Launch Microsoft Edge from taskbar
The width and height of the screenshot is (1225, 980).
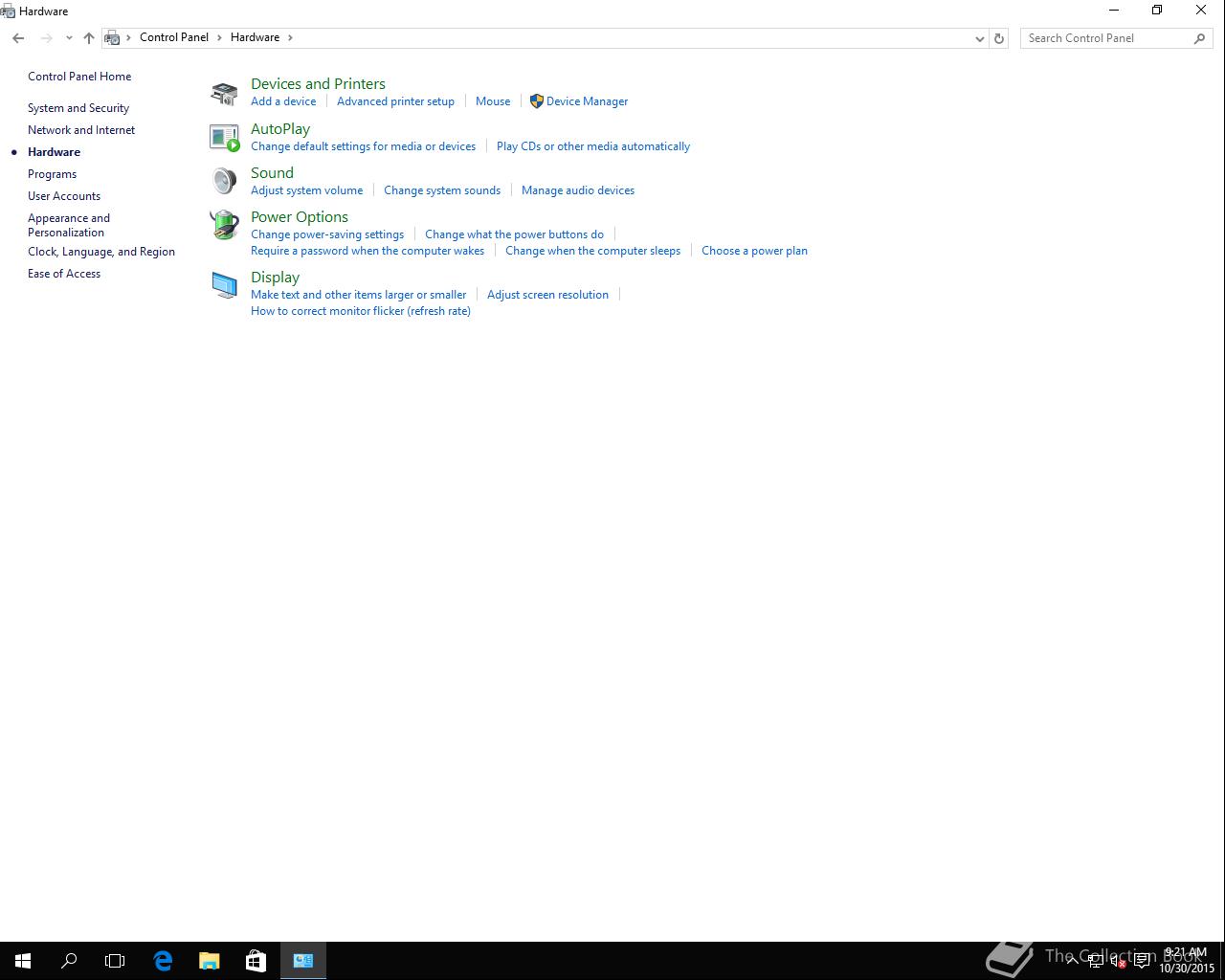point(163,961)
